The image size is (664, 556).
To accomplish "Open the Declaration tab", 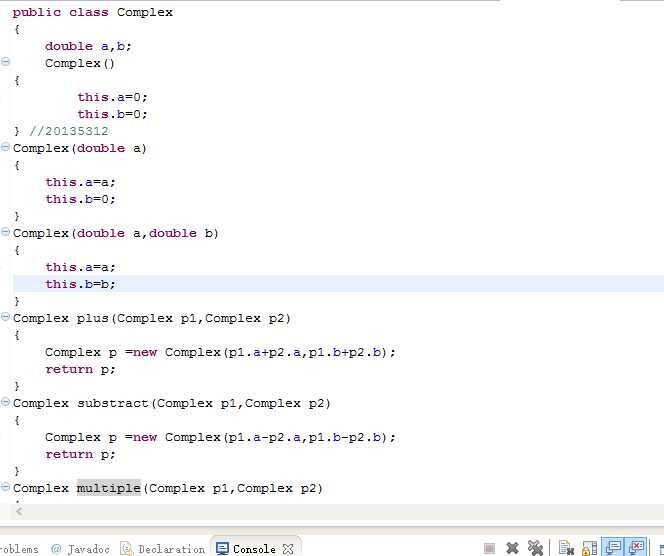I will pyautogui.click(x=163, y=549).
